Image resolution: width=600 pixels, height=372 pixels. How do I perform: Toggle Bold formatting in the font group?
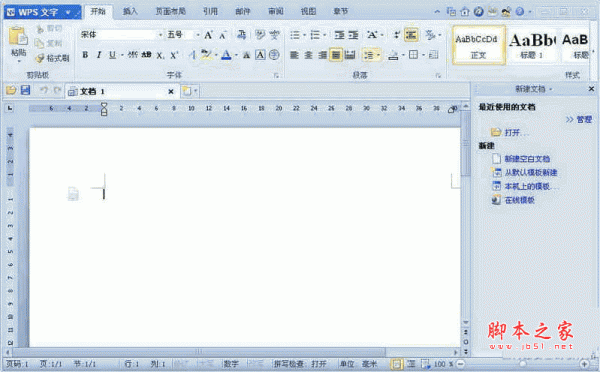pyautogui.click(x=85, y=55)
